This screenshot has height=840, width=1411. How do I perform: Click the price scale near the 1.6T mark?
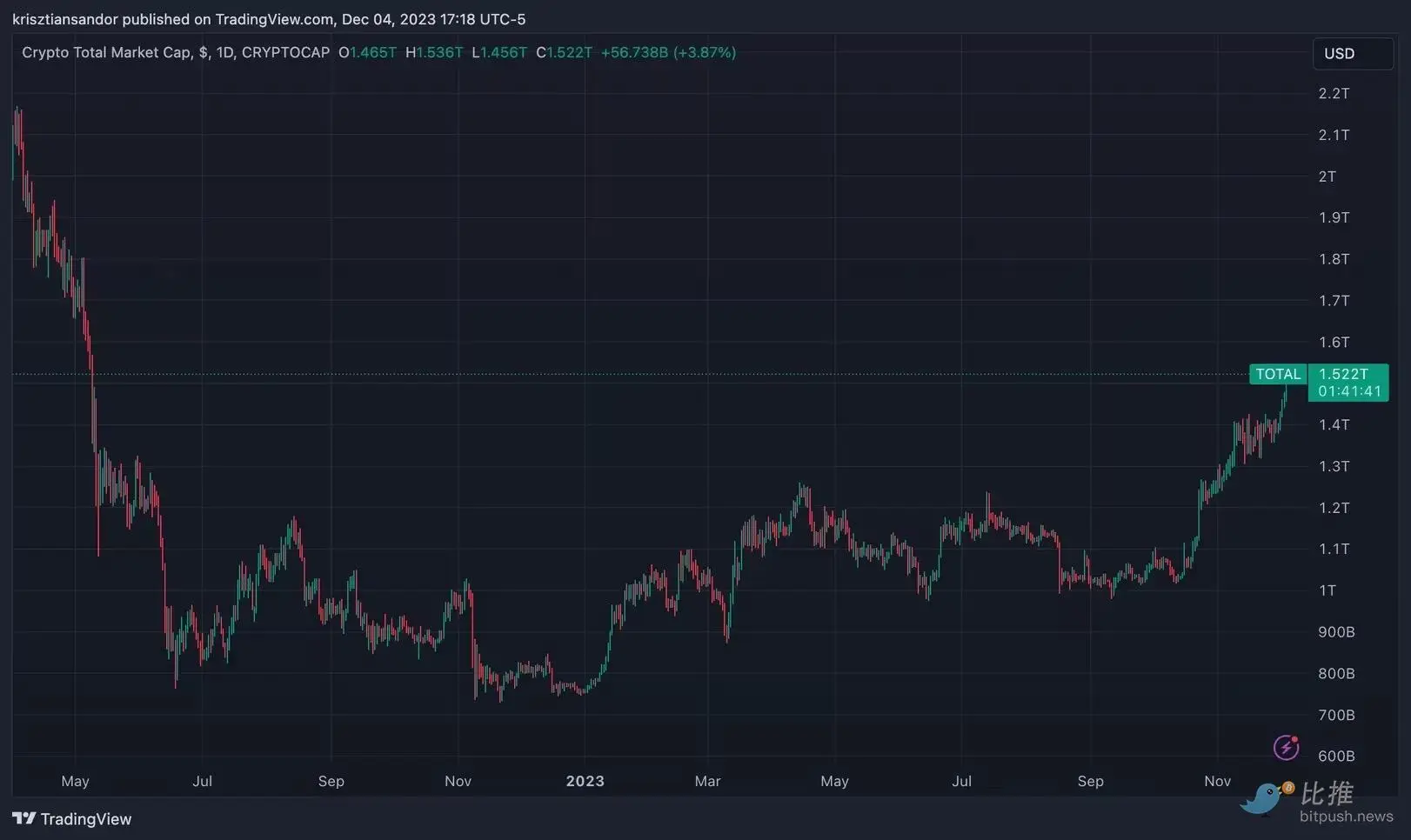click(1333, 343)
